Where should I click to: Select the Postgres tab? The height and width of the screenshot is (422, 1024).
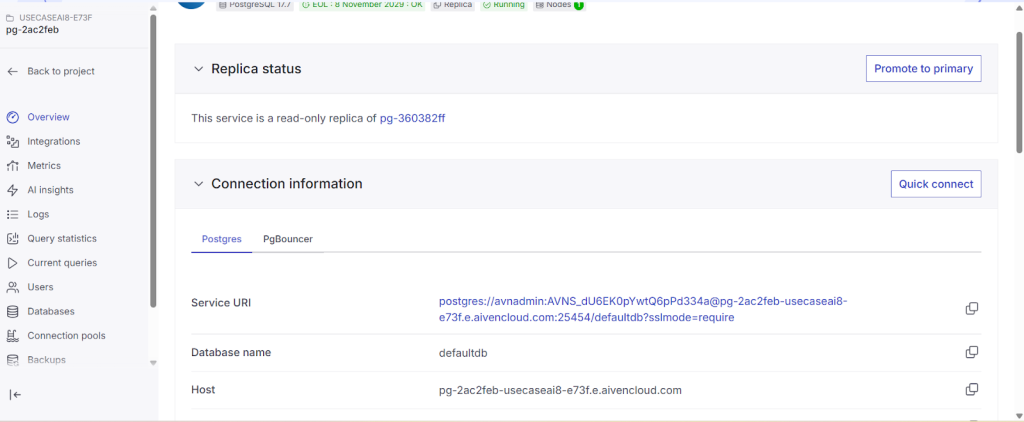click(221, 240)
